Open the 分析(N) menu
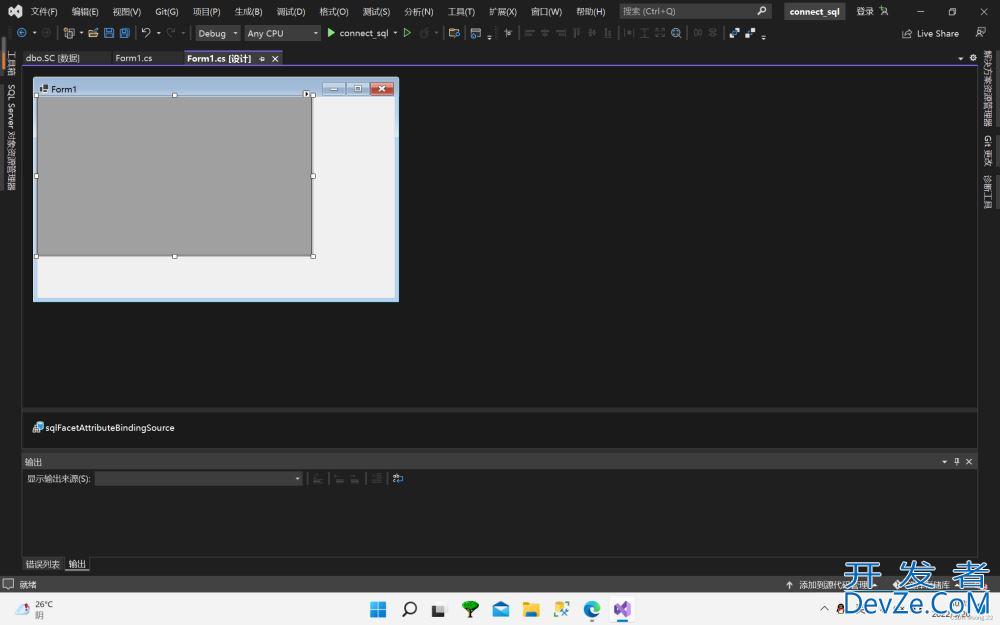This screenshot has height=625, width=1000. [418, 11]
